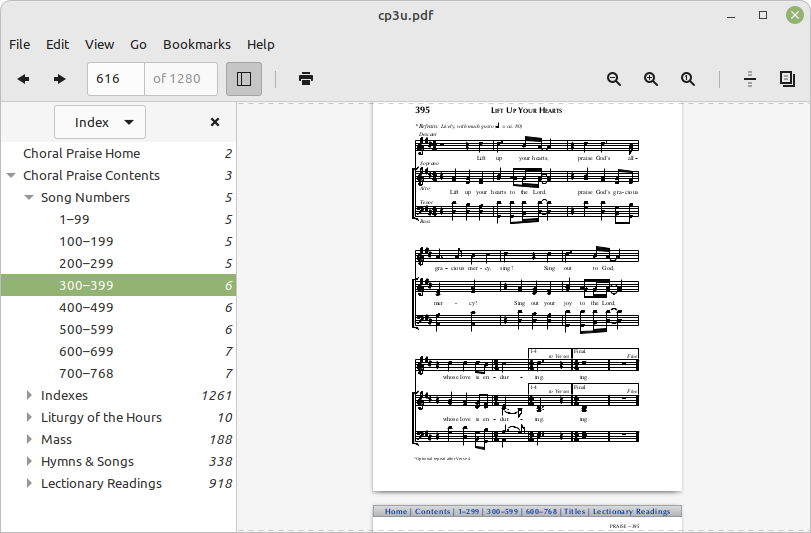Follow the 600–768 footer link
Image resolution: width=811 pixels, height=533 pixels.
[x=541, y=511]
